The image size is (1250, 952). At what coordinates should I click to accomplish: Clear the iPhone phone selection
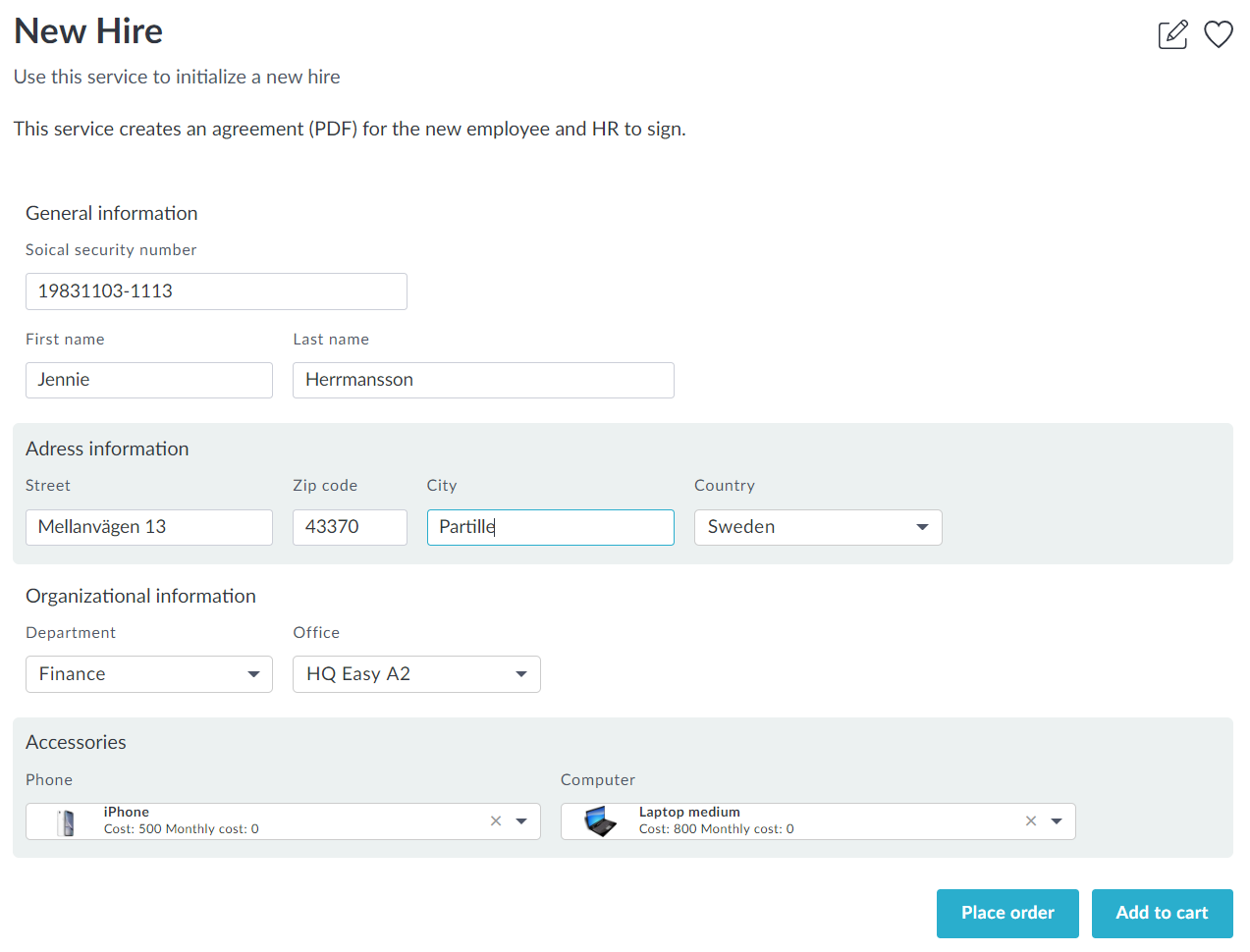(x=496, y=821)
